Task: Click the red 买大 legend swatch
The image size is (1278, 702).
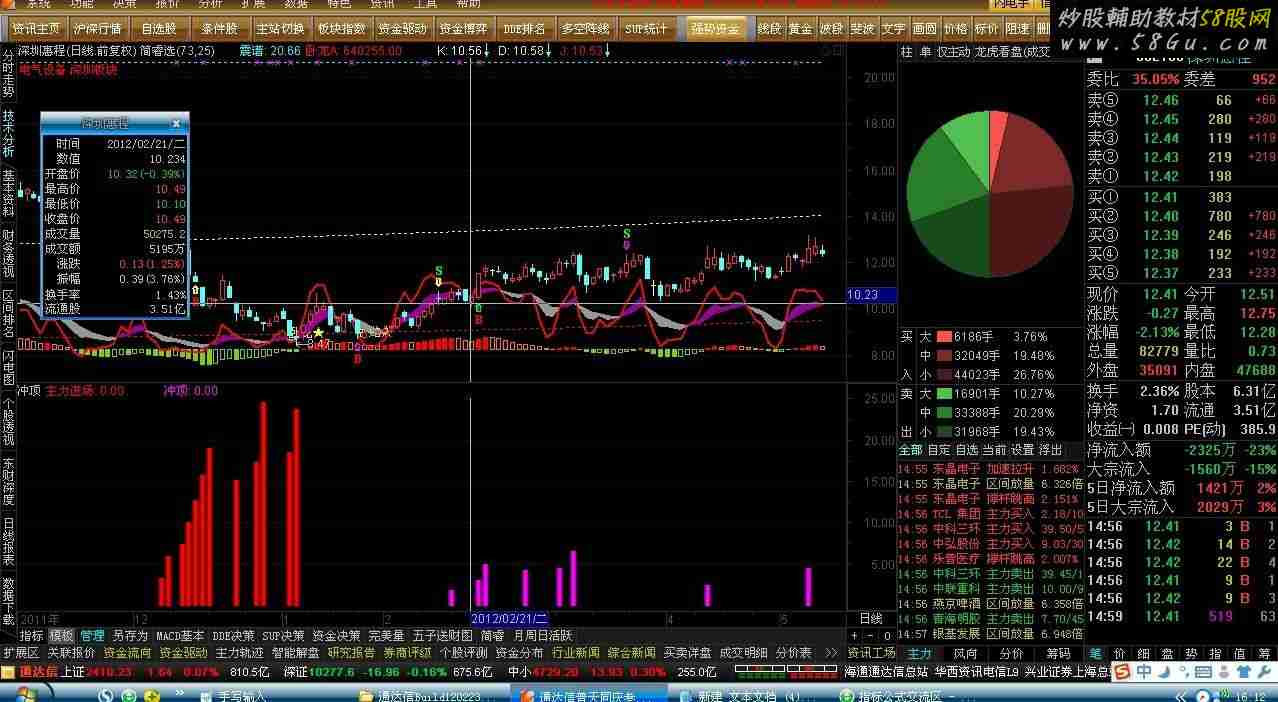Action: click(943, 337)
